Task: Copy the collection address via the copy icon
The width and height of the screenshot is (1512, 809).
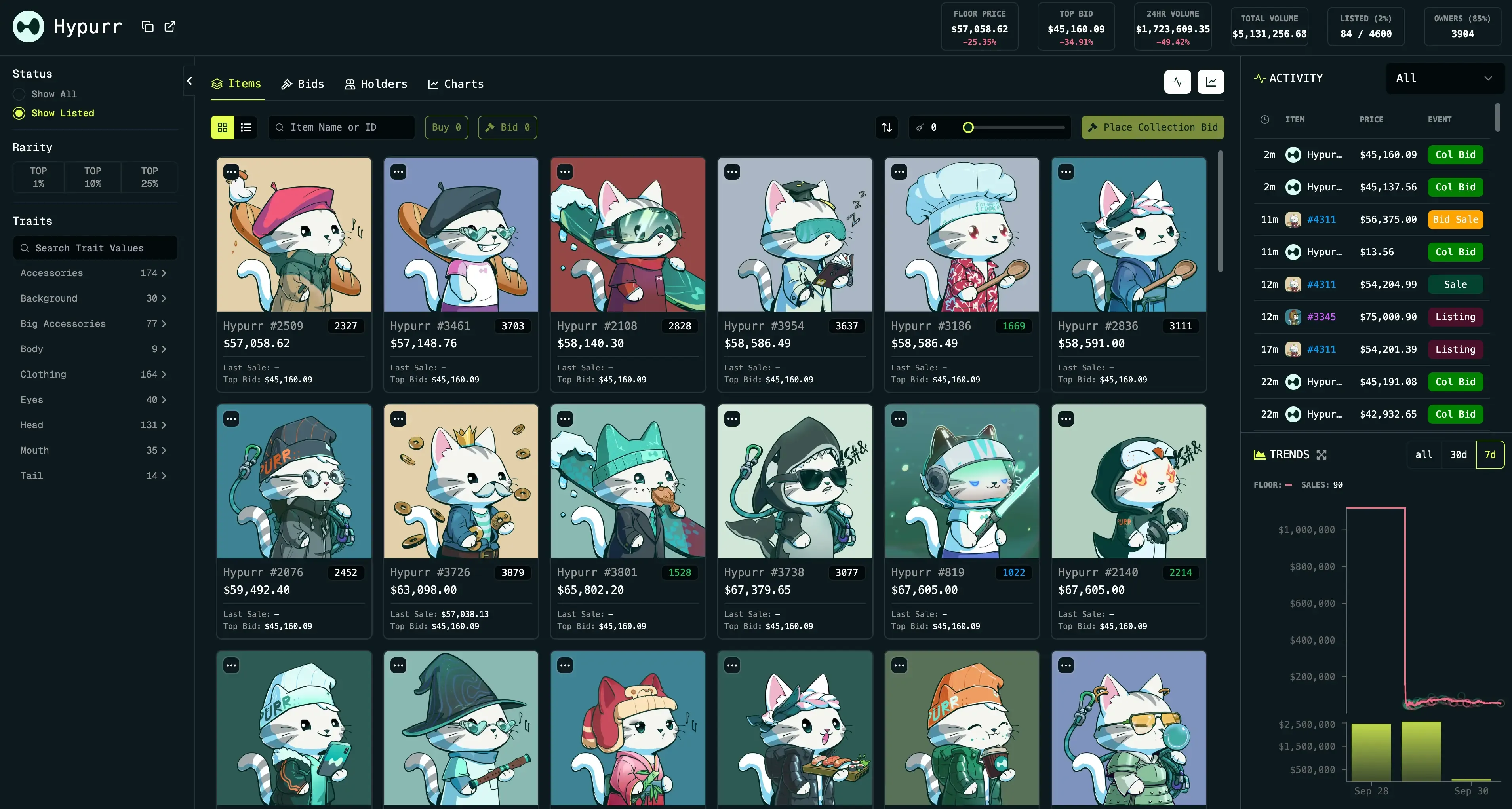Action: coord(147,27)
